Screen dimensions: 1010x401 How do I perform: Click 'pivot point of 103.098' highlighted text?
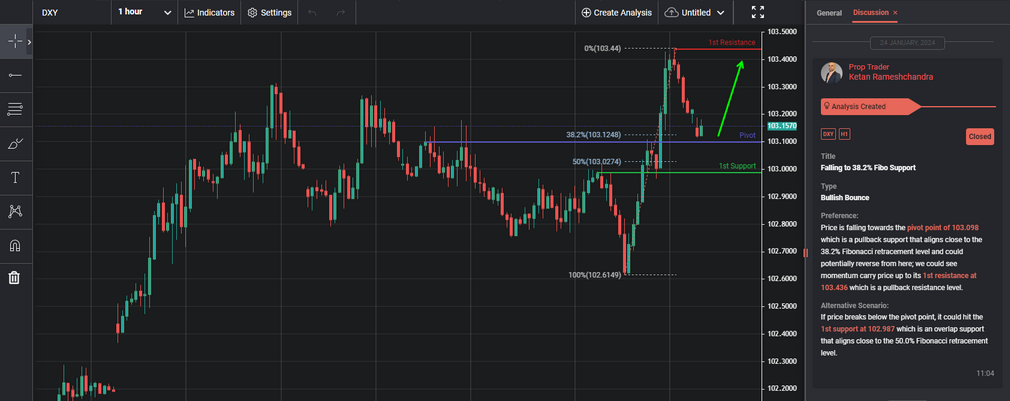coord(943,228)
